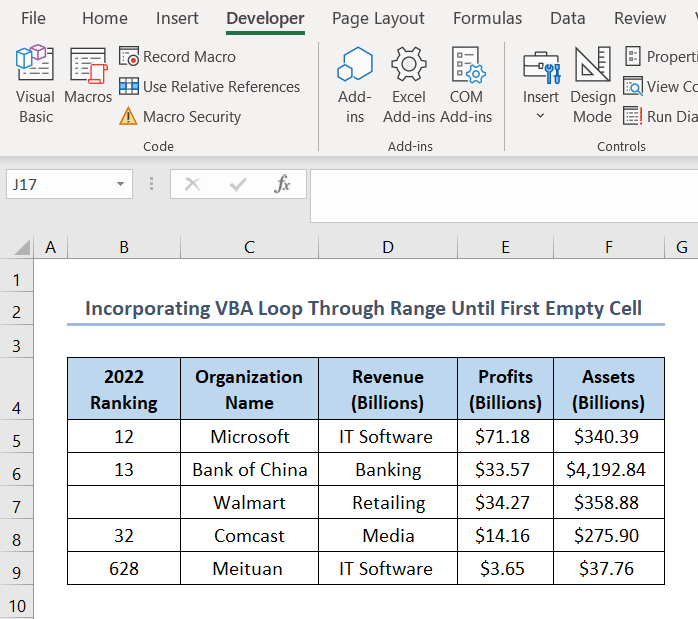Select the 'Profits (Billions)' header cell
This screenshot has height=619, width=698.
(505, 389)
